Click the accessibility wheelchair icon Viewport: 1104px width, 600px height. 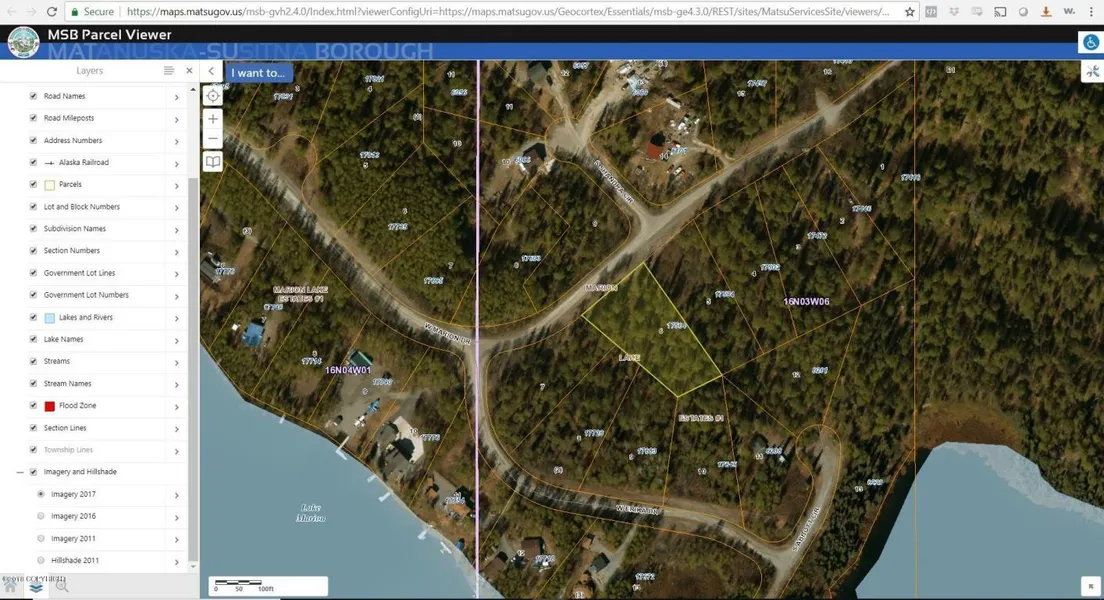[x=1090, y=43]
